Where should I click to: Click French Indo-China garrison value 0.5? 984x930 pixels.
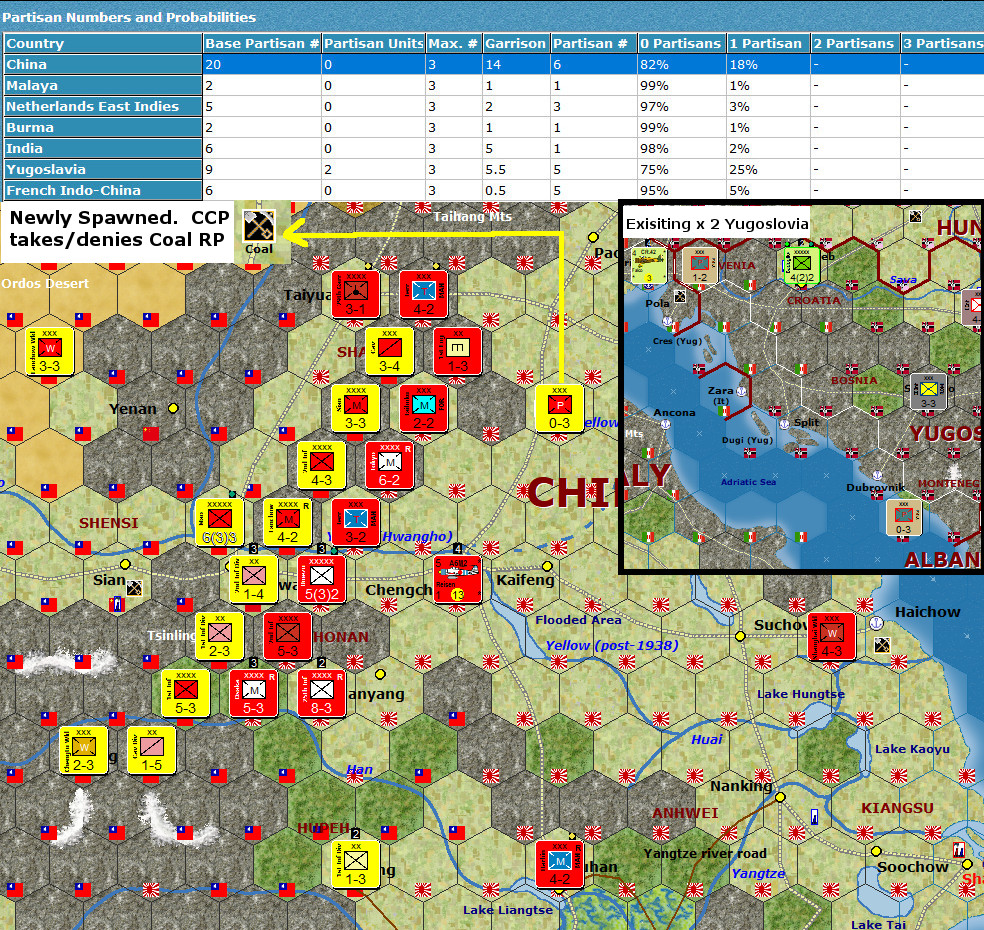[x=516, y=190]
